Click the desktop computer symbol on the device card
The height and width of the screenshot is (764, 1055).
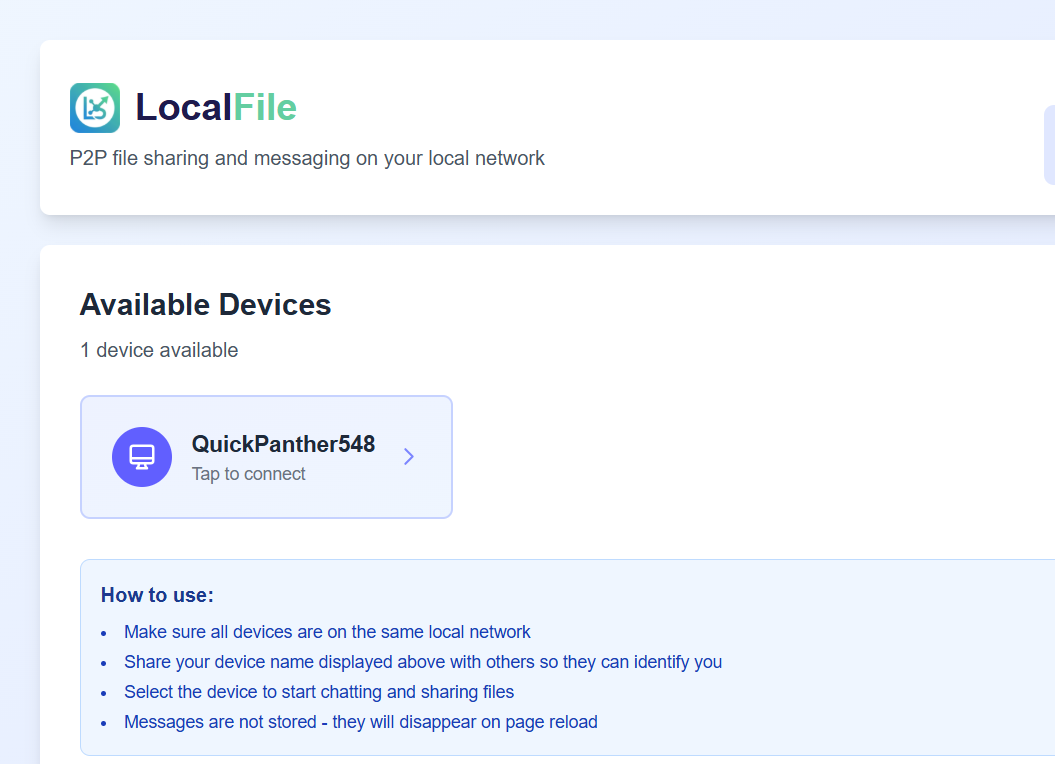pyautogui.click(x=142, y=456)
